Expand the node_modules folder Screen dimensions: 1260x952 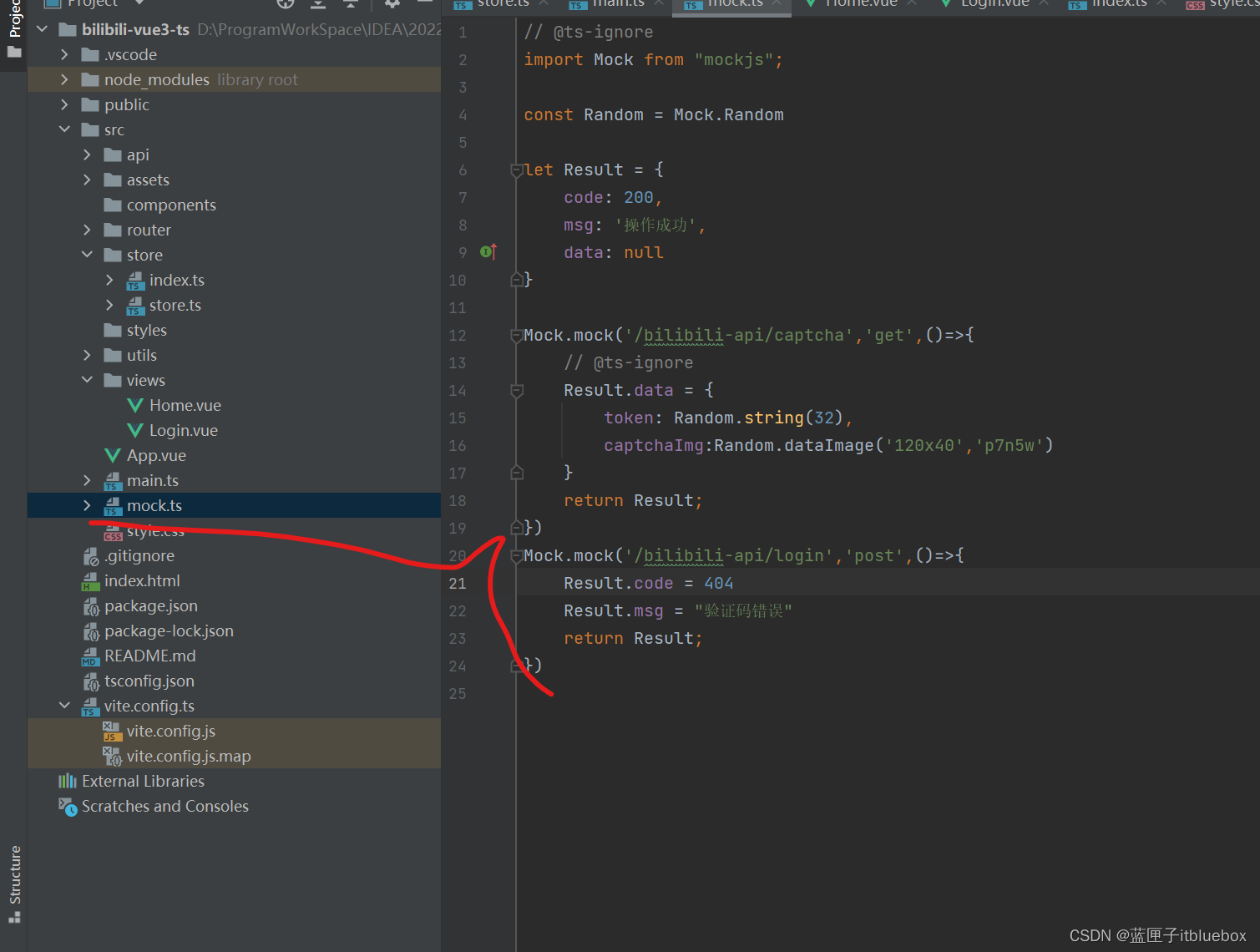pyautogui.click(x=64, y=80)
